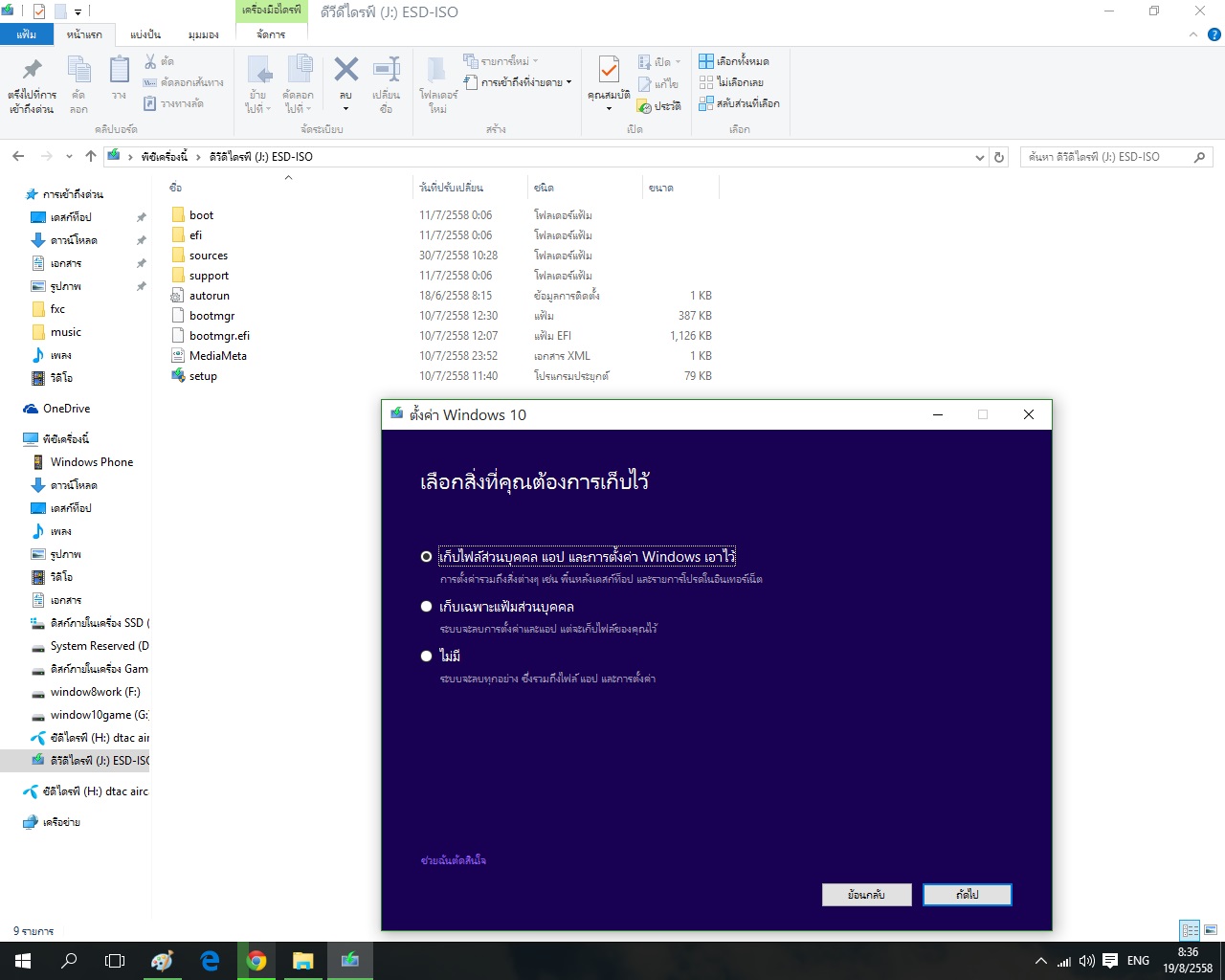Image resolution: width=1225 pixels, height=980 pixels.
Task: Open the Move to (ย้ายไปที่) dropdown
Action: click(x=257, y=101)
